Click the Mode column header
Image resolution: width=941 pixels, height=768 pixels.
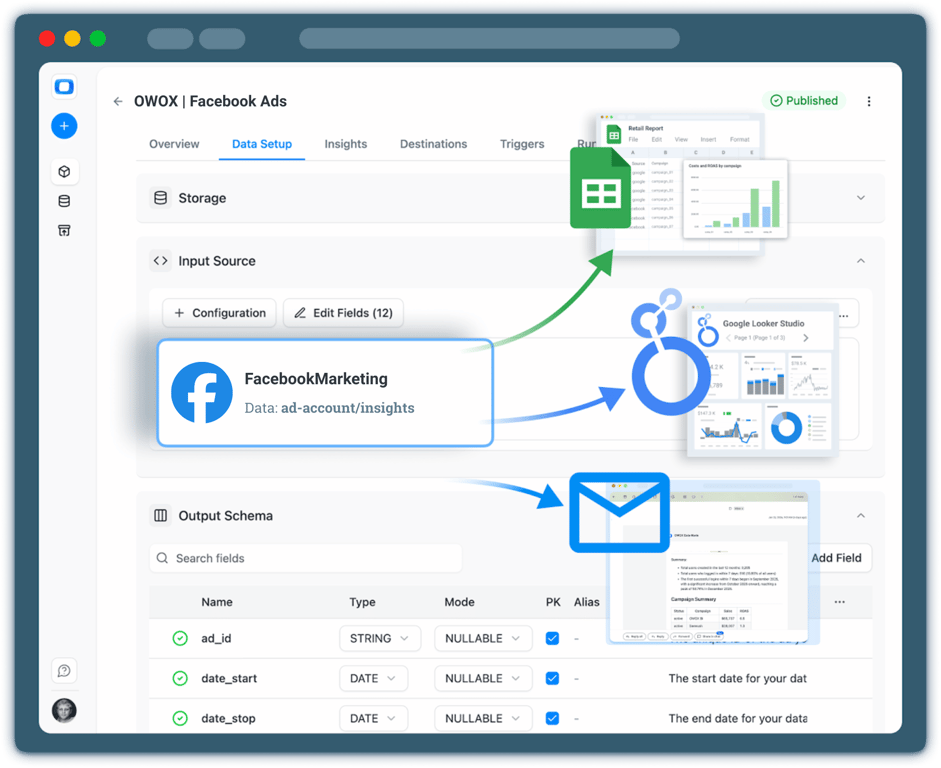pos(459,602)
